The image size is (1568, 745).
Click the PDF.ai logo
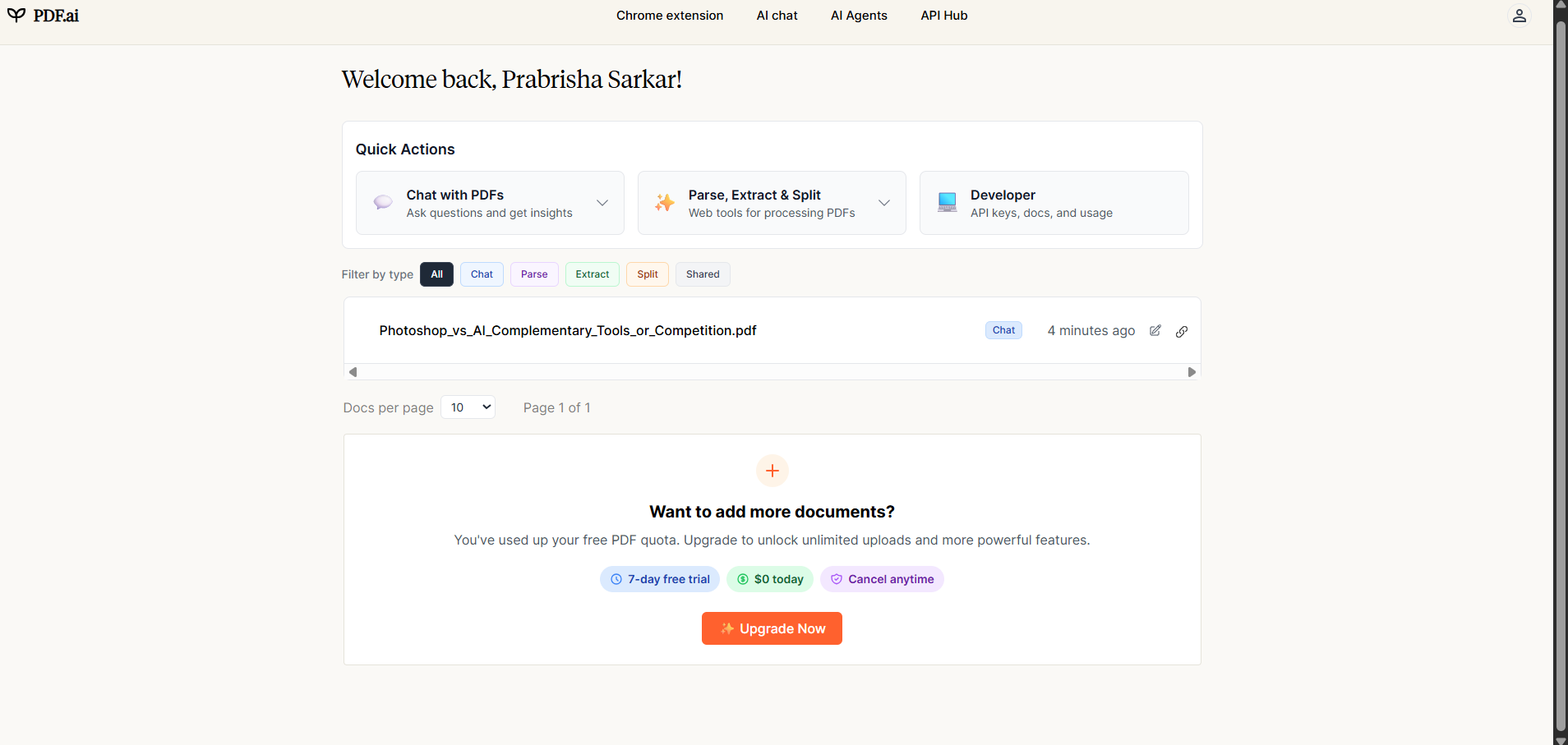pos(44,16)
